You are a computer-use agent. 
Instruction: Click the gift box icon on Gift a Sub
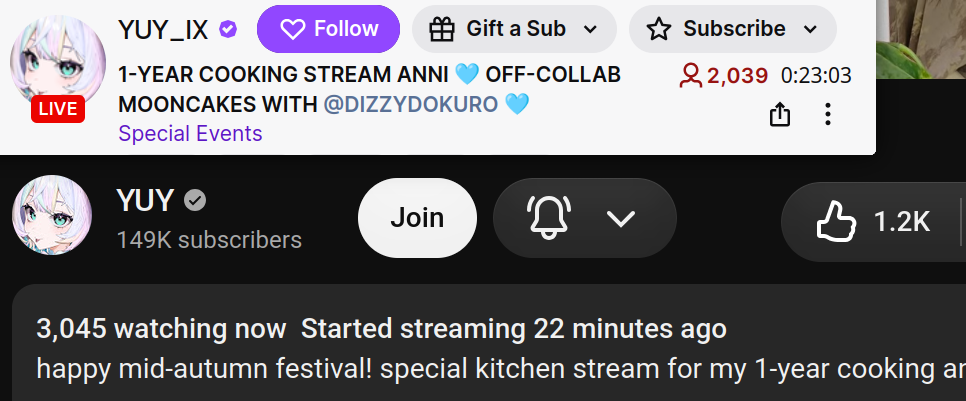(442, 29)
